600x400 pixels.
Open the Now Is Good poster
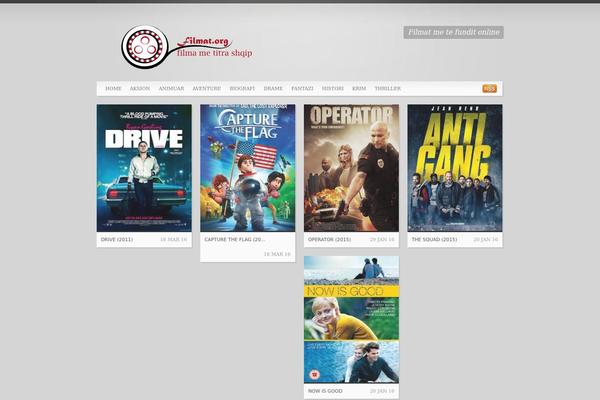(x=351, y=320)
